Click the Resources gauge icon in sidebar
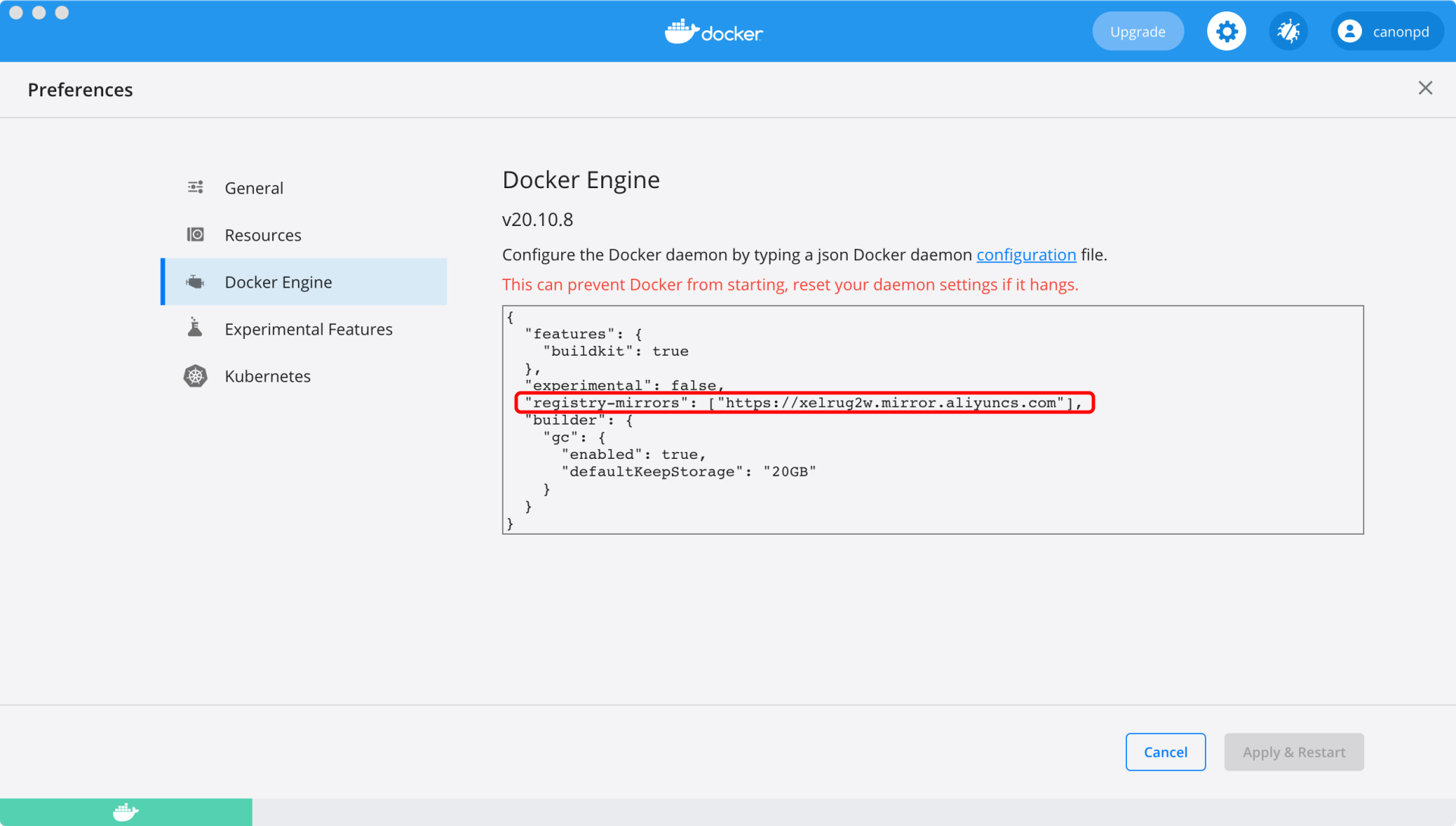This screenshot has width=1456, height=826. coord(196,234)
